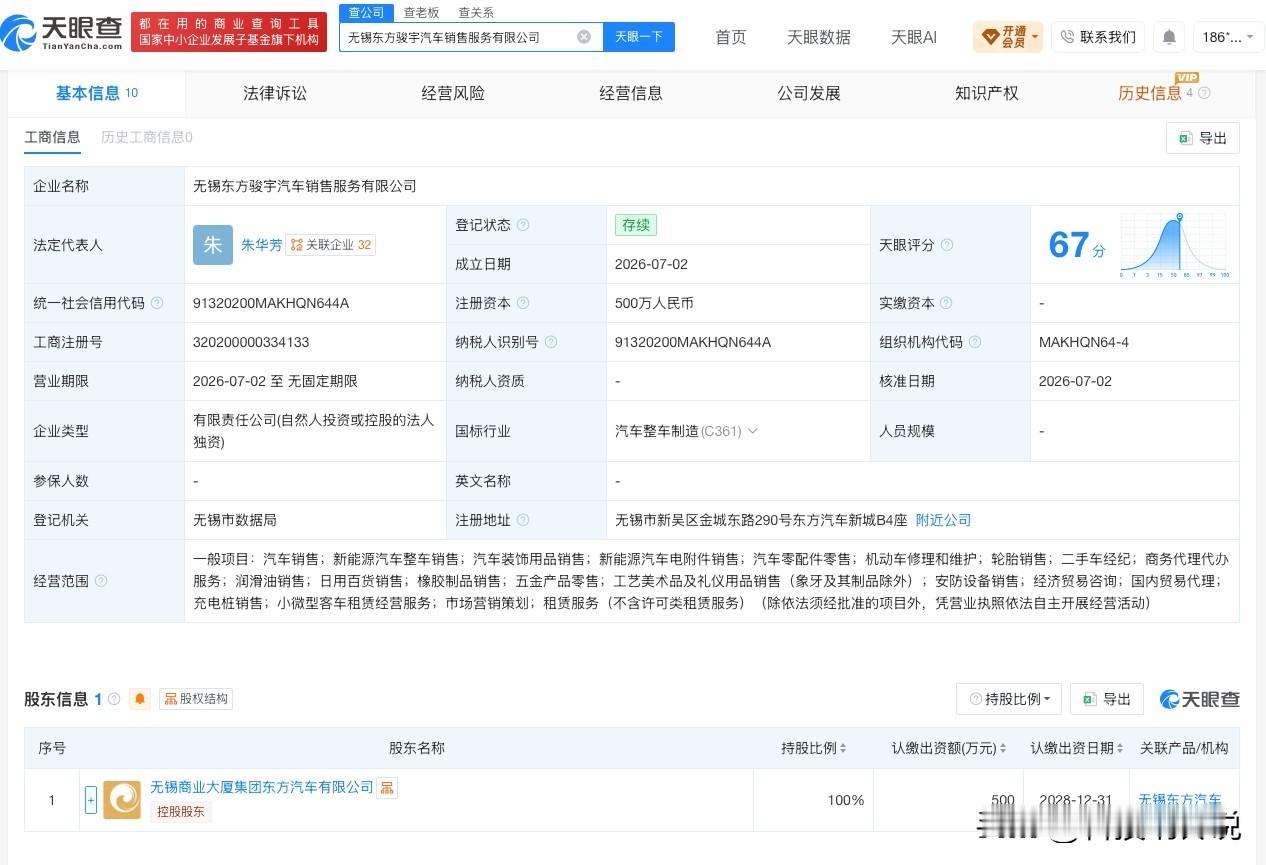Viewport: 1266px width, 865px height.
Task: Open the 法律诉讼 tab
Action: (275, 93)
